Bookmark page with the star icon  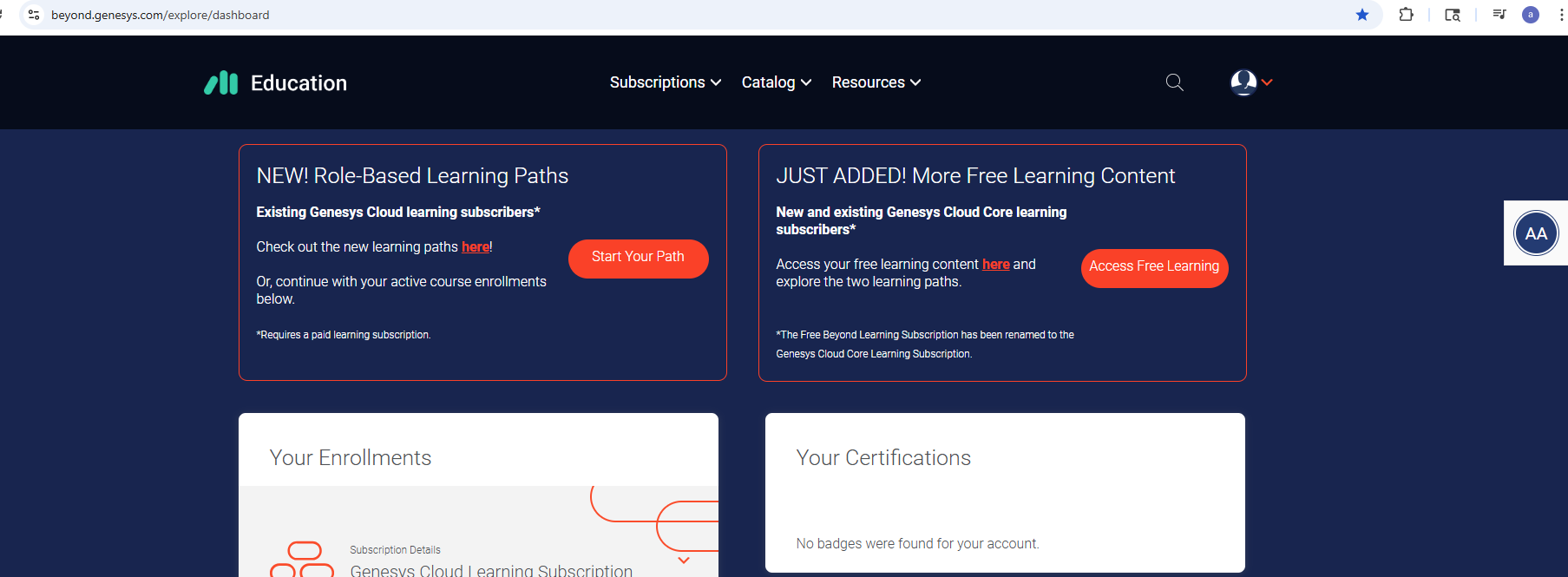pyautogui.click(x=1362, y=15)
